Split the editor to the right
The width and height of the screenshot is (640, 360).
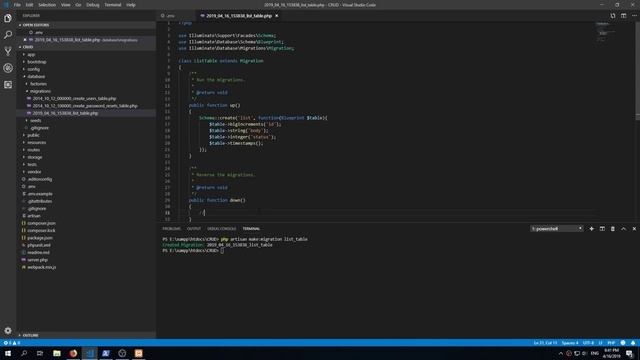tap(623, 16)
